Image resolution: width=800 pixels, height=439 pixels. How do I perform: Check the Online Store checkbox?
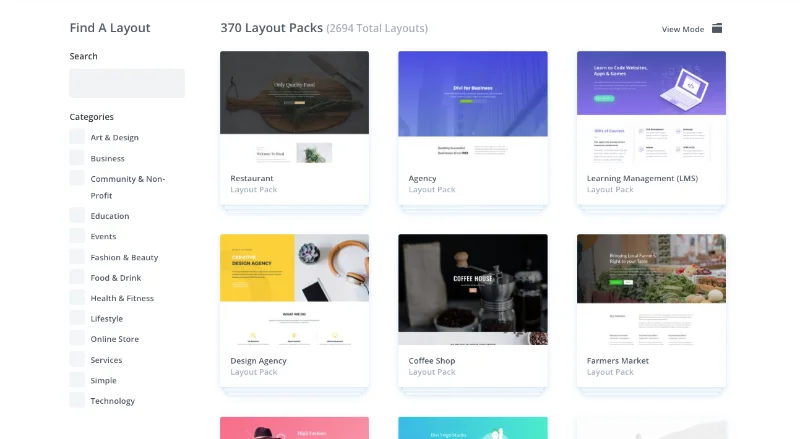point(77,338)
